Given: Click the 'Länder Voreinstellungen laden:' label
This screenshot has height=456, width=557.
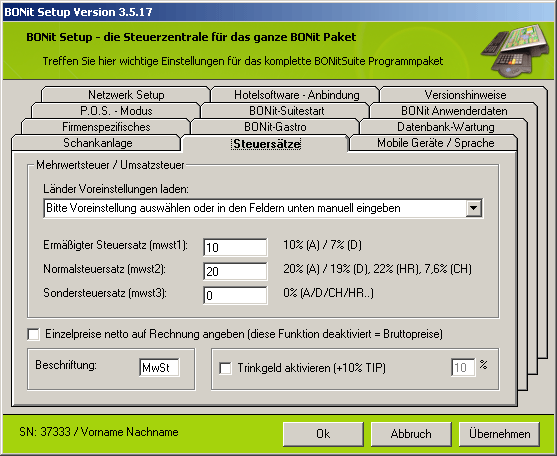Looking at the screenshot, I should 116,189.
